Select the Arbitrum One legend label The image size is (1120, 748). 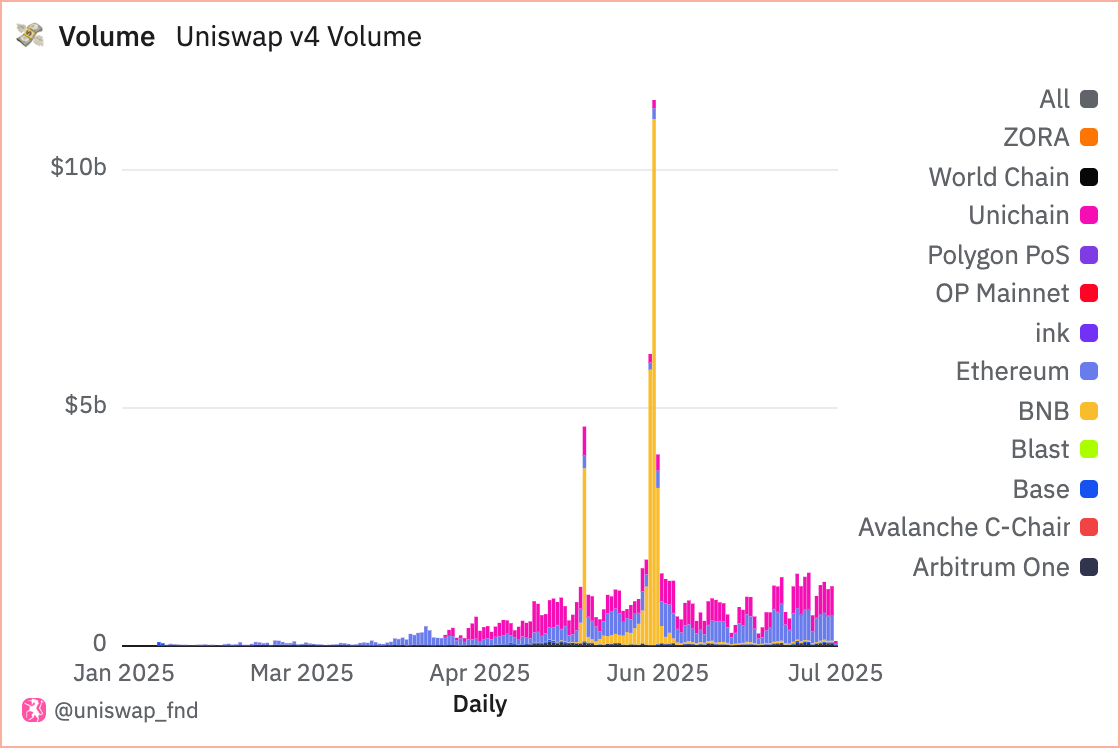pos(991,567)
